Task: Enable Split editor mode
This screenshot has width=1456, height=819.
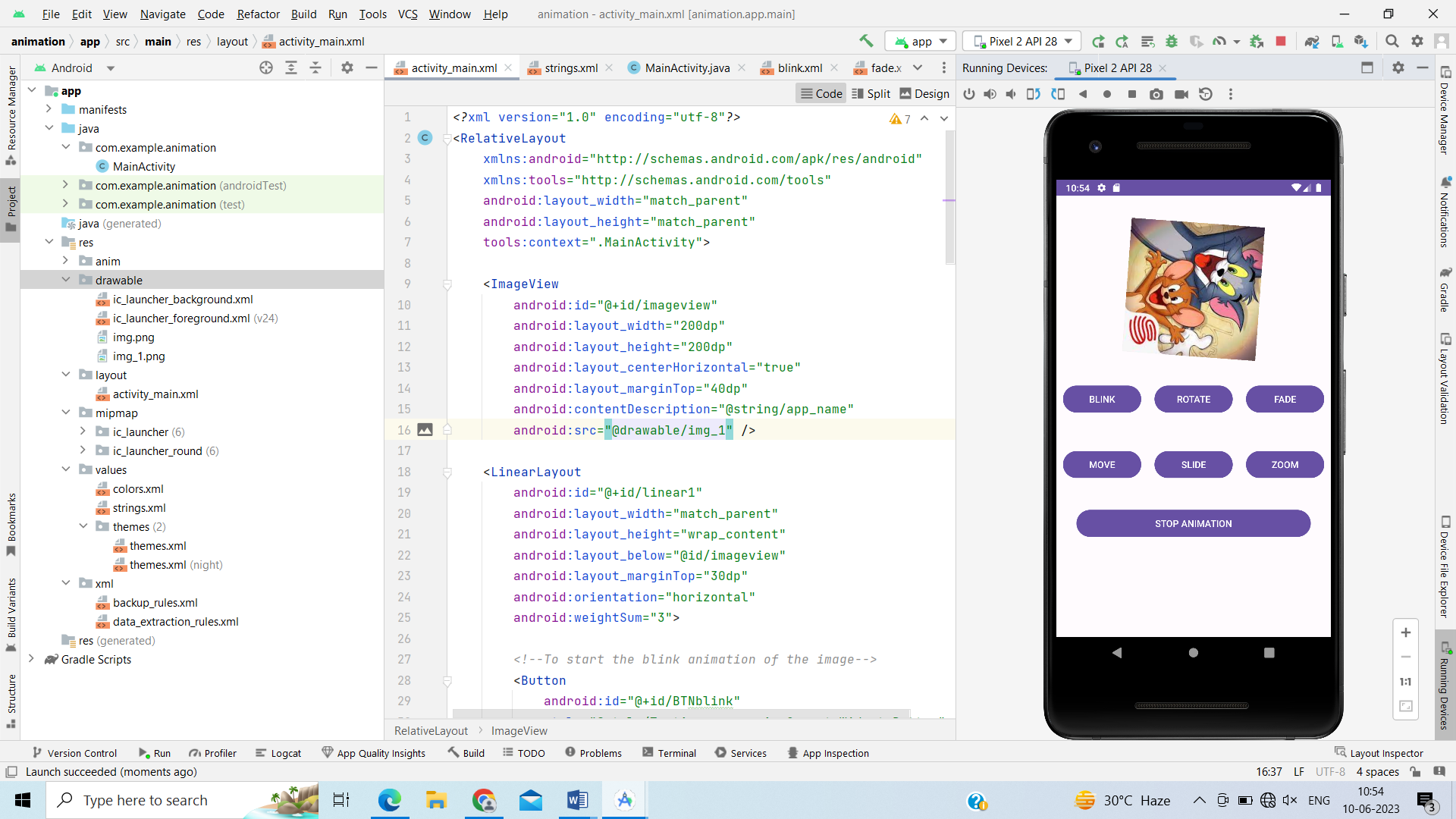Action: pos(871,93)
